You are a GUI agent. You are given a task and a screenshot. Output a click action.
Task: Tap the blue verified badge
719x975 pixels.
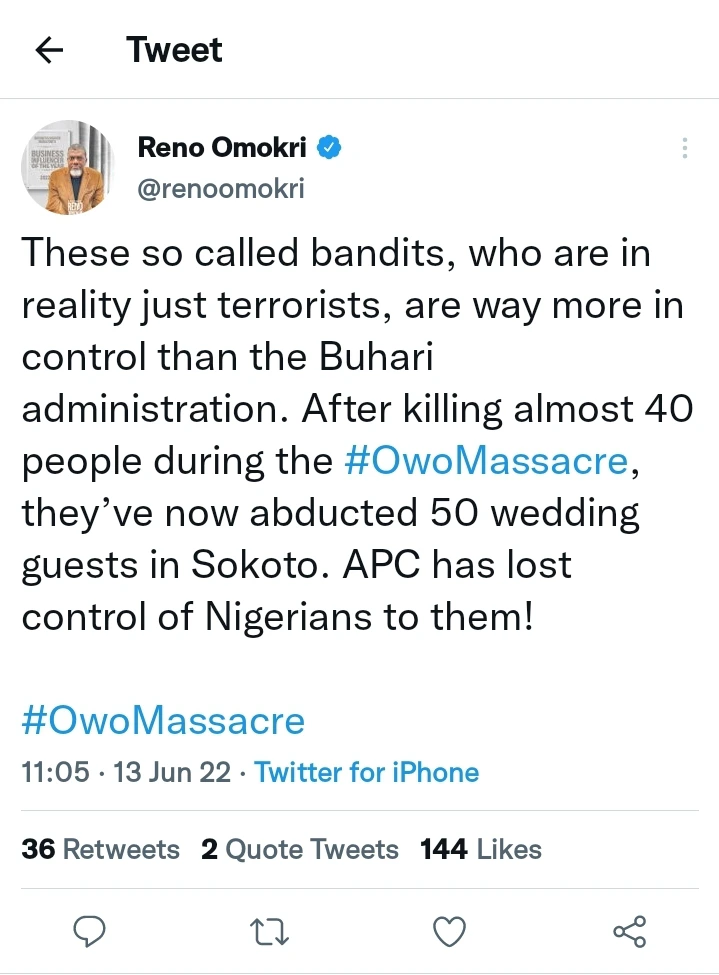329,148
